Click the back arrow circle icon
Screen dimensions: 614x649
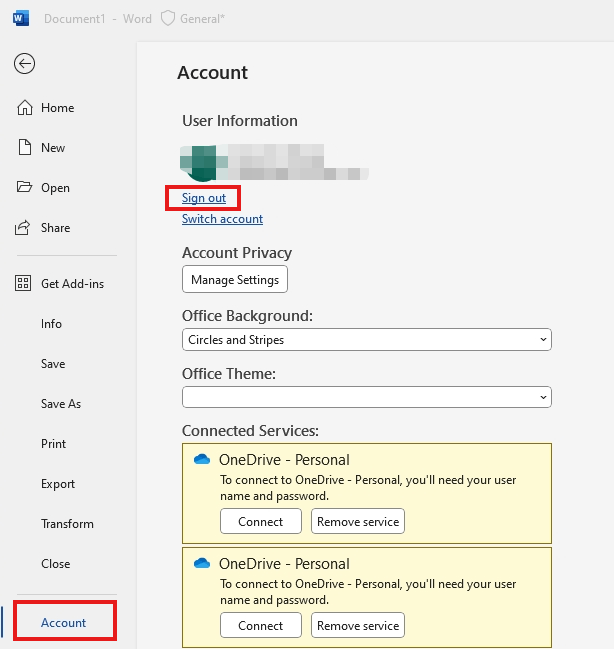[x=24, y=64]
